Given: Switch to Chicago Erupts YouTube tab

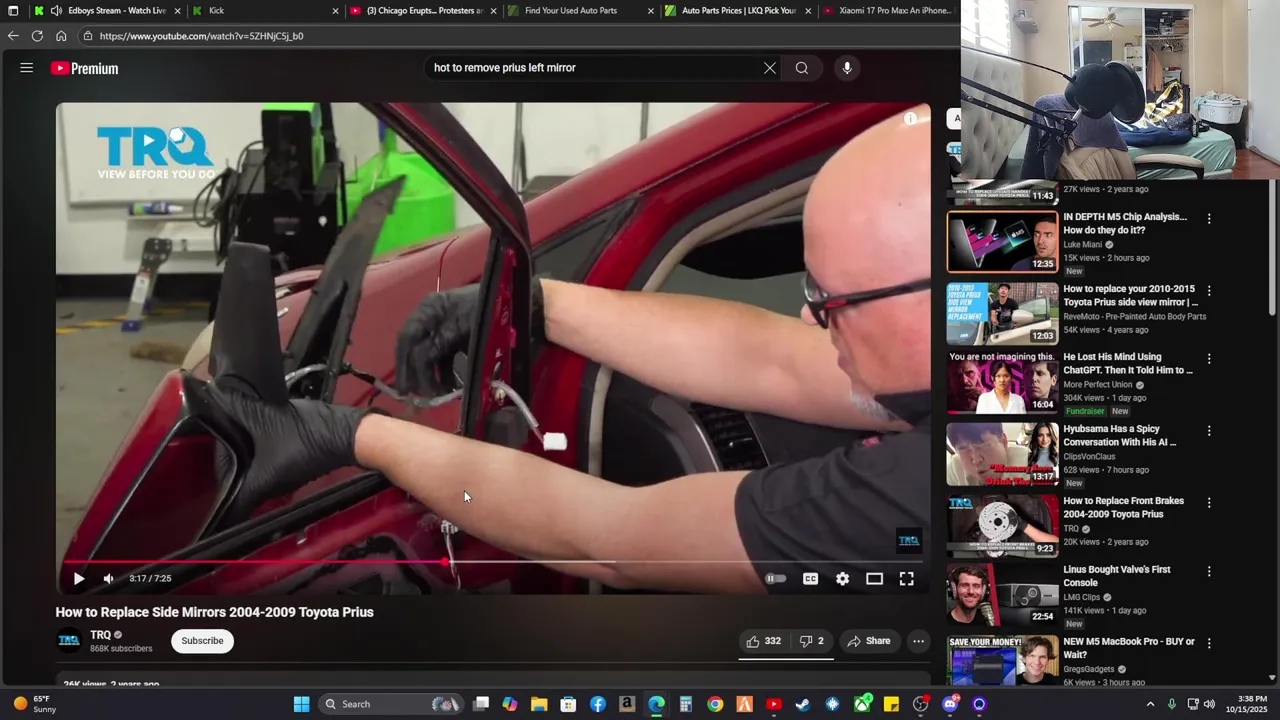Looking at the screenshot, I should (x=424, y=11).
